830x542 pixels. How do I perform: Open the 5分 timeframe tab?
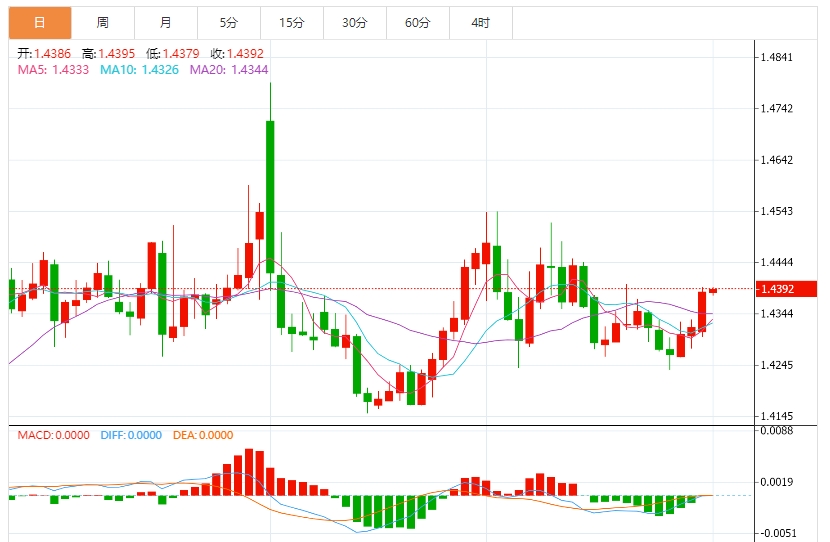(229, 23)
